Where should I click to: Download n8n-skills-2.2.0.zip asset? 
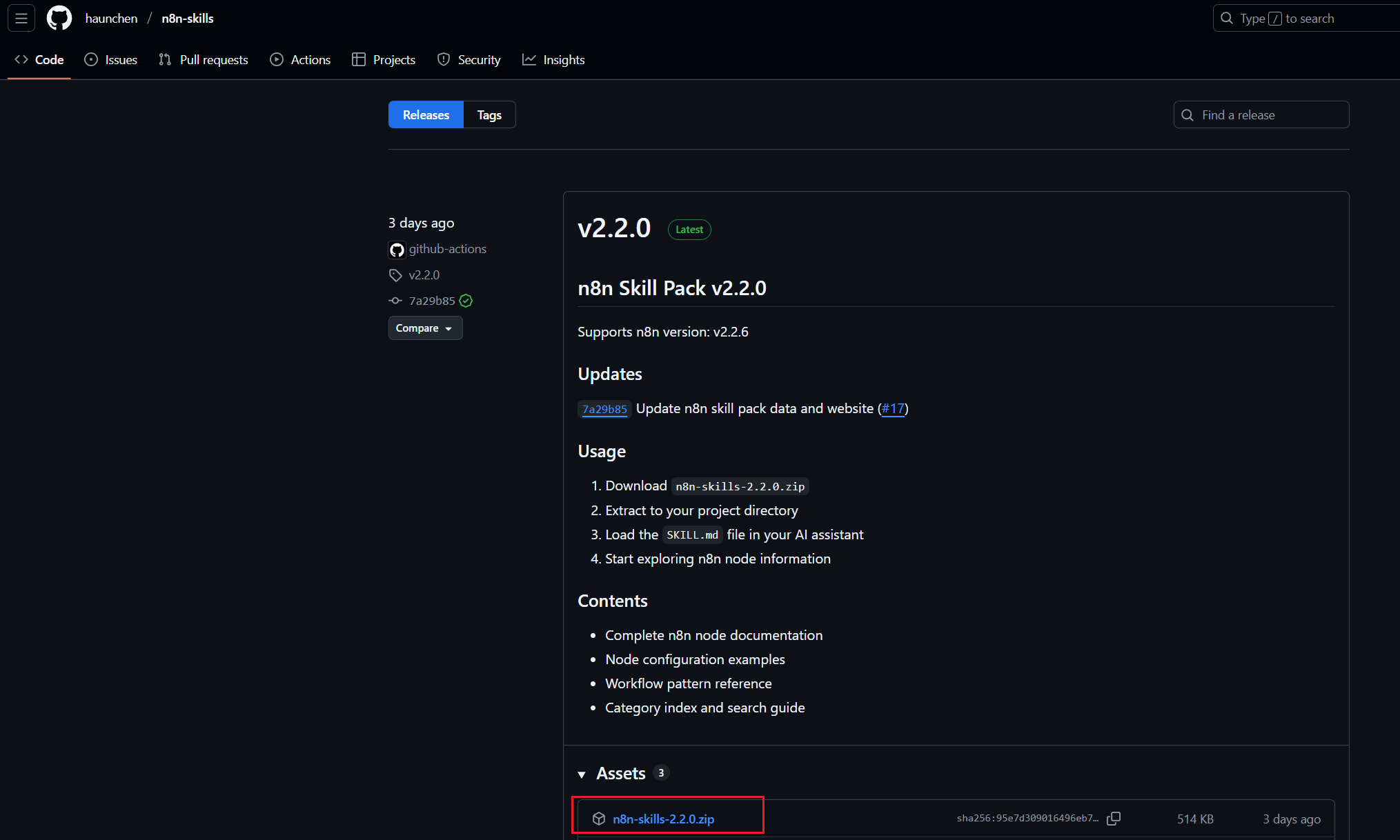(x=663, y=819)
